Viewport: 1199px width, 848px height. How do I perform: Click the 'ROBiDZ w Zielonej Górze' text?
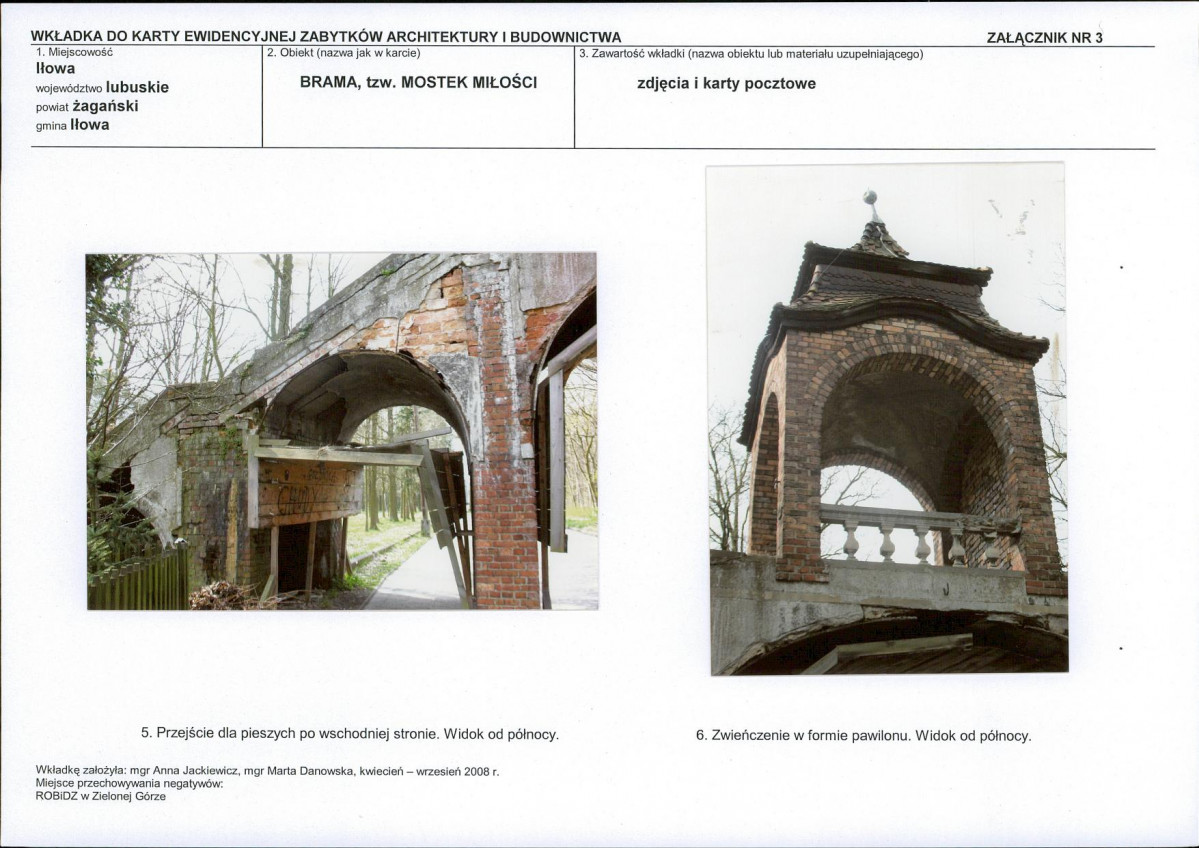[x=100, y=796]
